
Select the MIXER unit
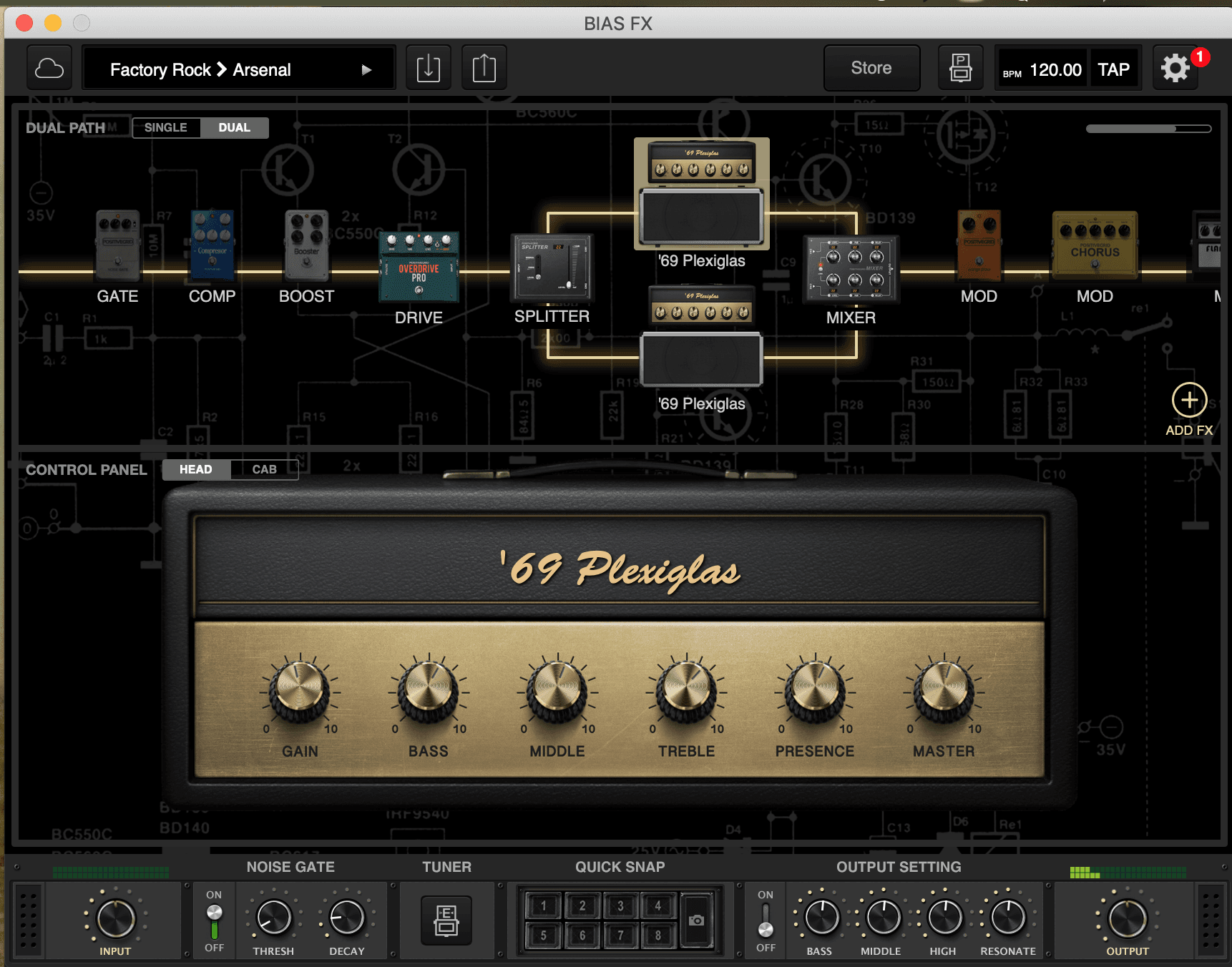[851, 268]
